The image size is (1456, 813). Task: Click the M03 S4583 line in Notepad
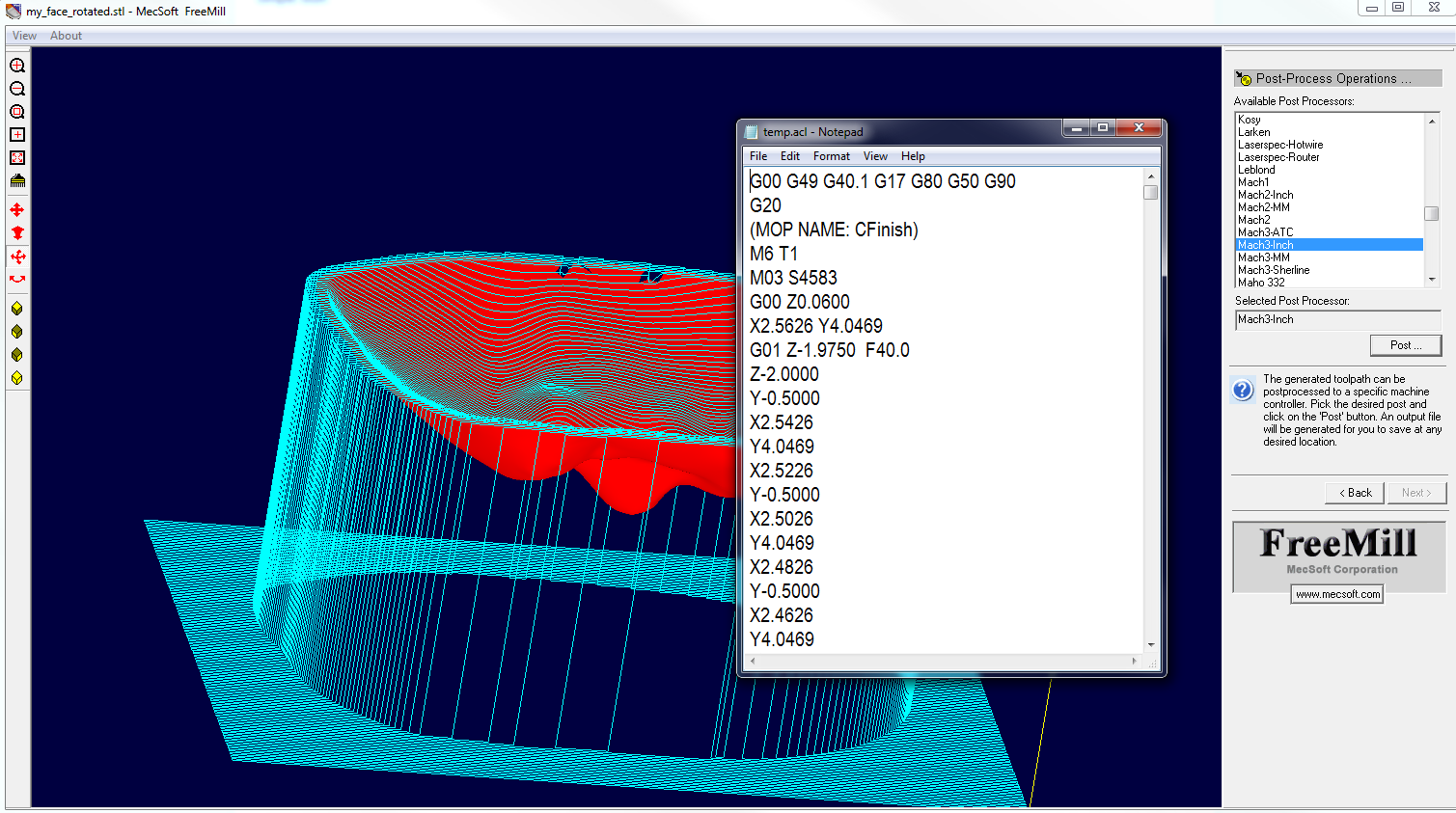pyautogui.click(x=794, y=278)
